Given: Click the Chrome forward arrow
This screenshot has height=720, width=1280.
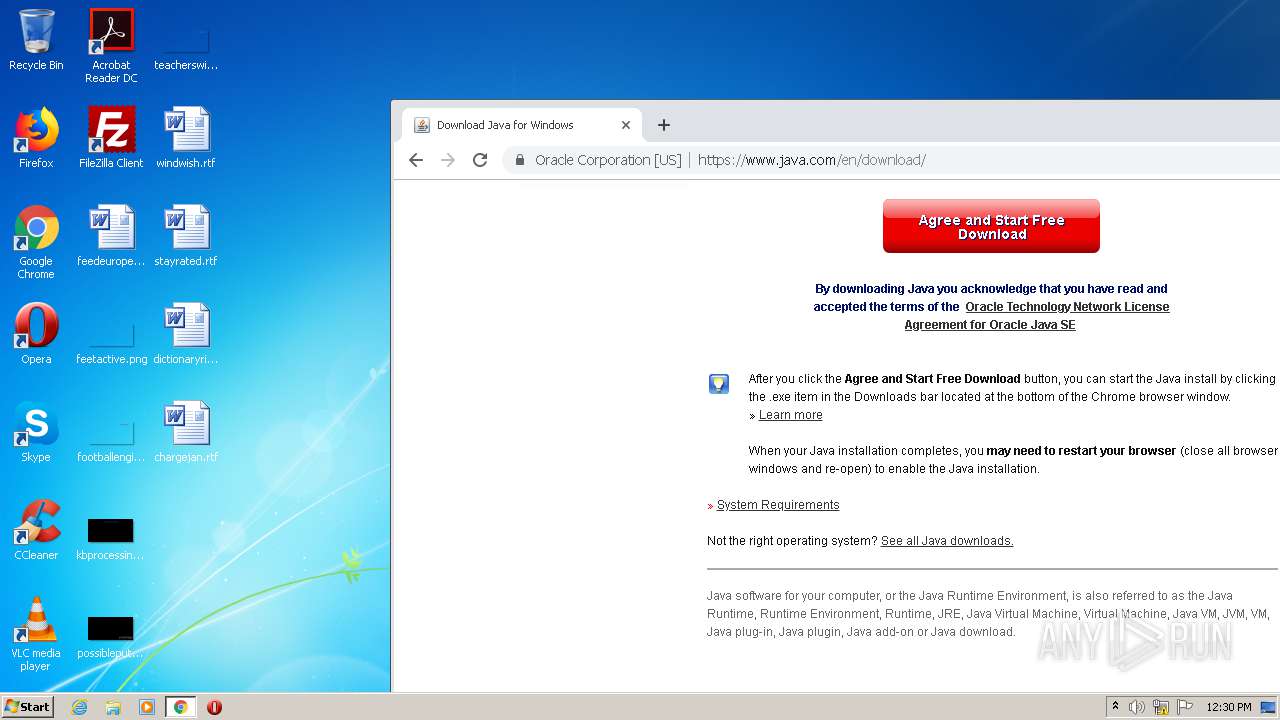Looking at the screenshot, I should pyautogui.click(x=448, y=160).
